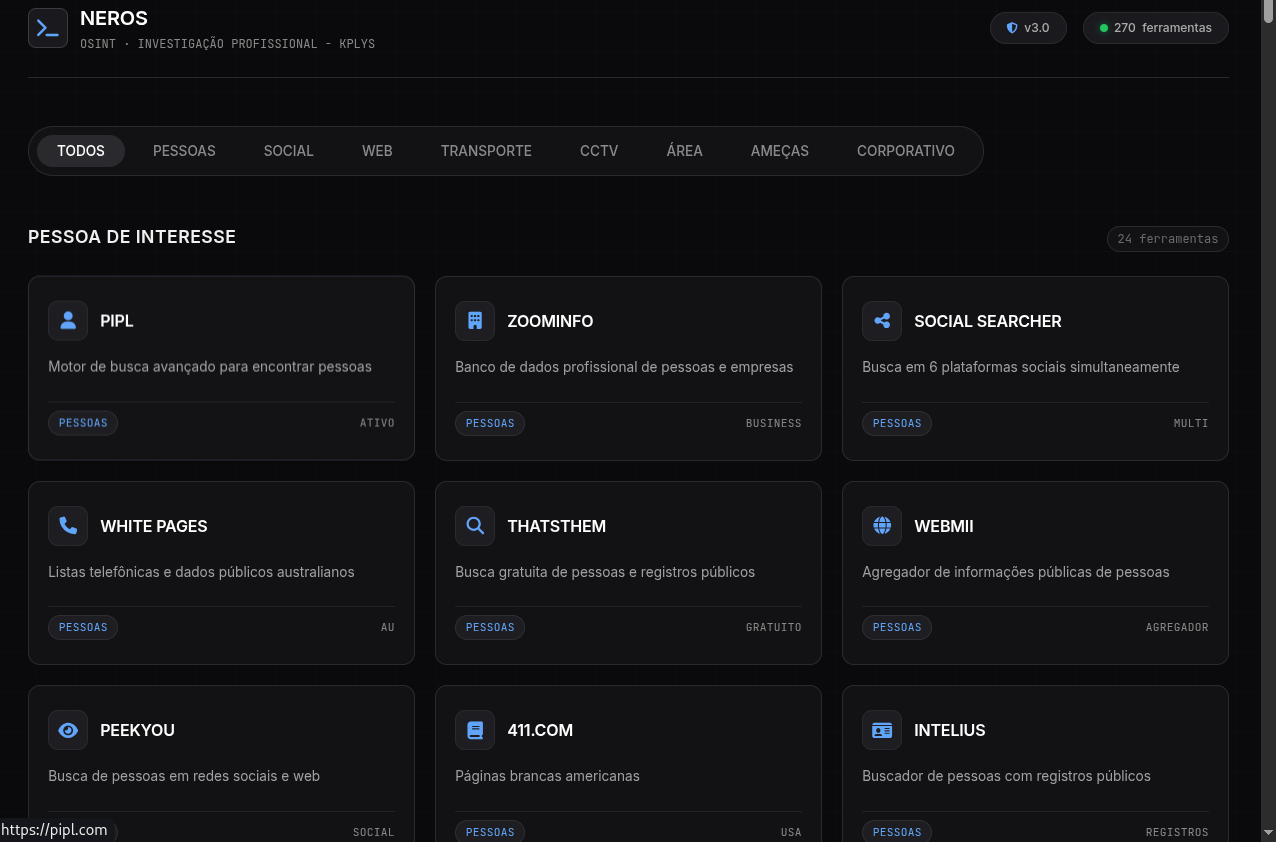This screenshot has height=842, width=1276.
Task: Click the NEROS title text
Action: tap(114, 18)
